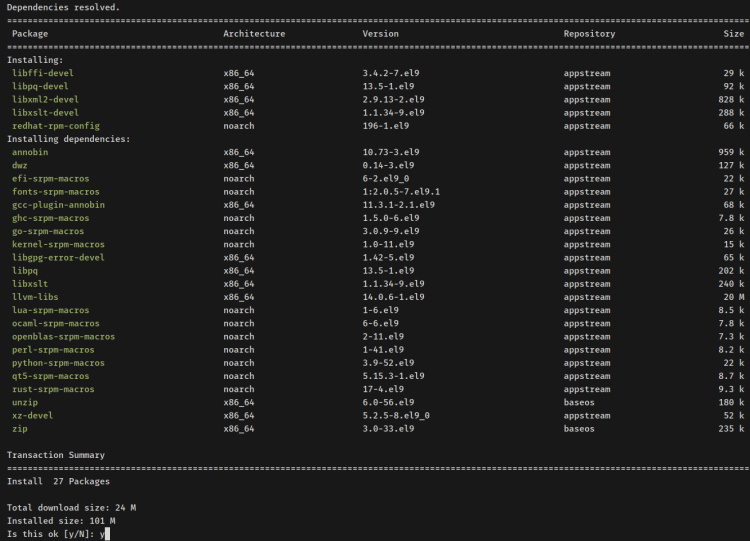The height and width of the screenshot is (541, 750).
Task: Click the llvm-libs package name
Action: (37, 297)
